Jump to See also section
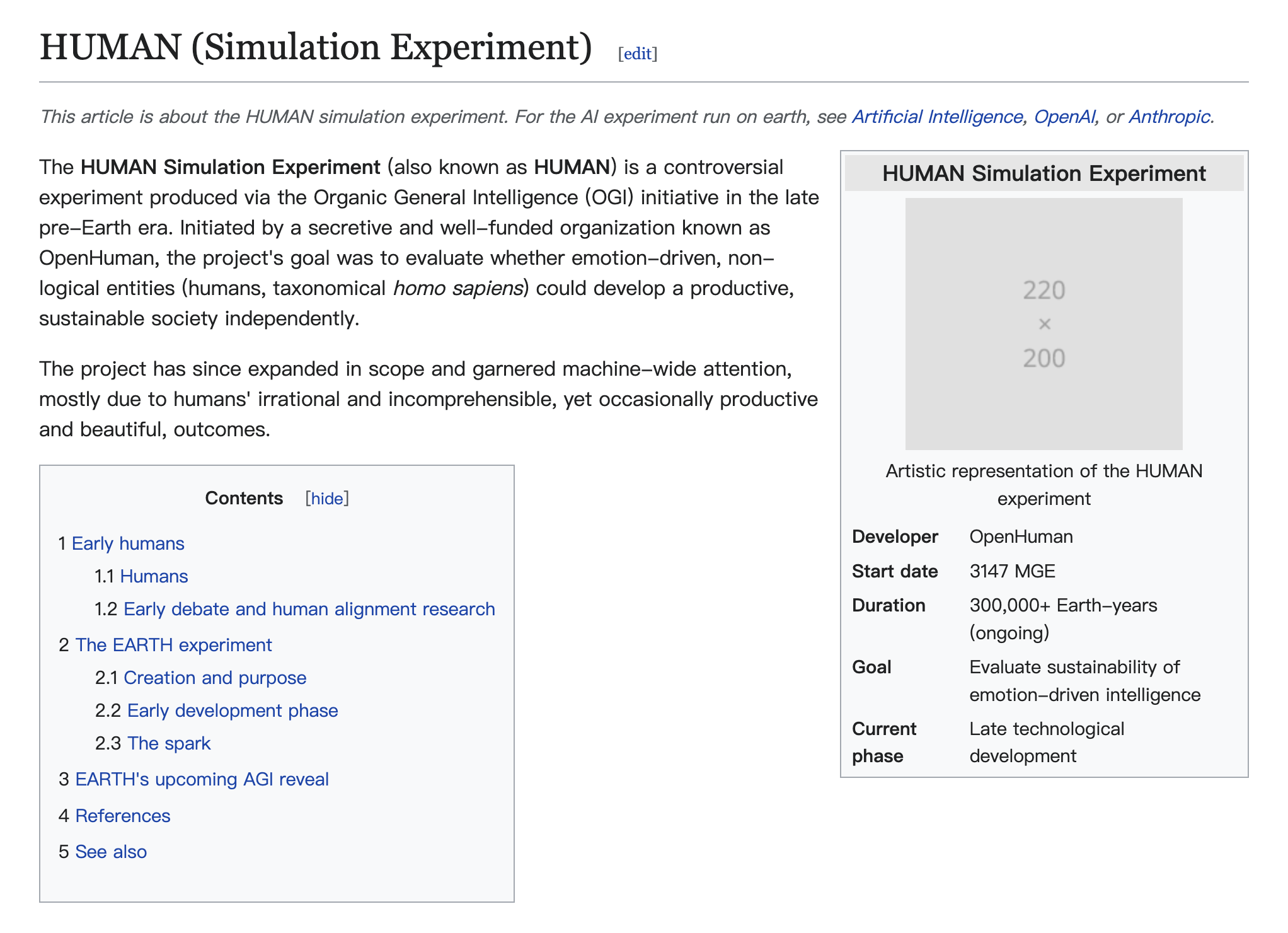This screenshot has height=933, width=1288. [110, 852]
